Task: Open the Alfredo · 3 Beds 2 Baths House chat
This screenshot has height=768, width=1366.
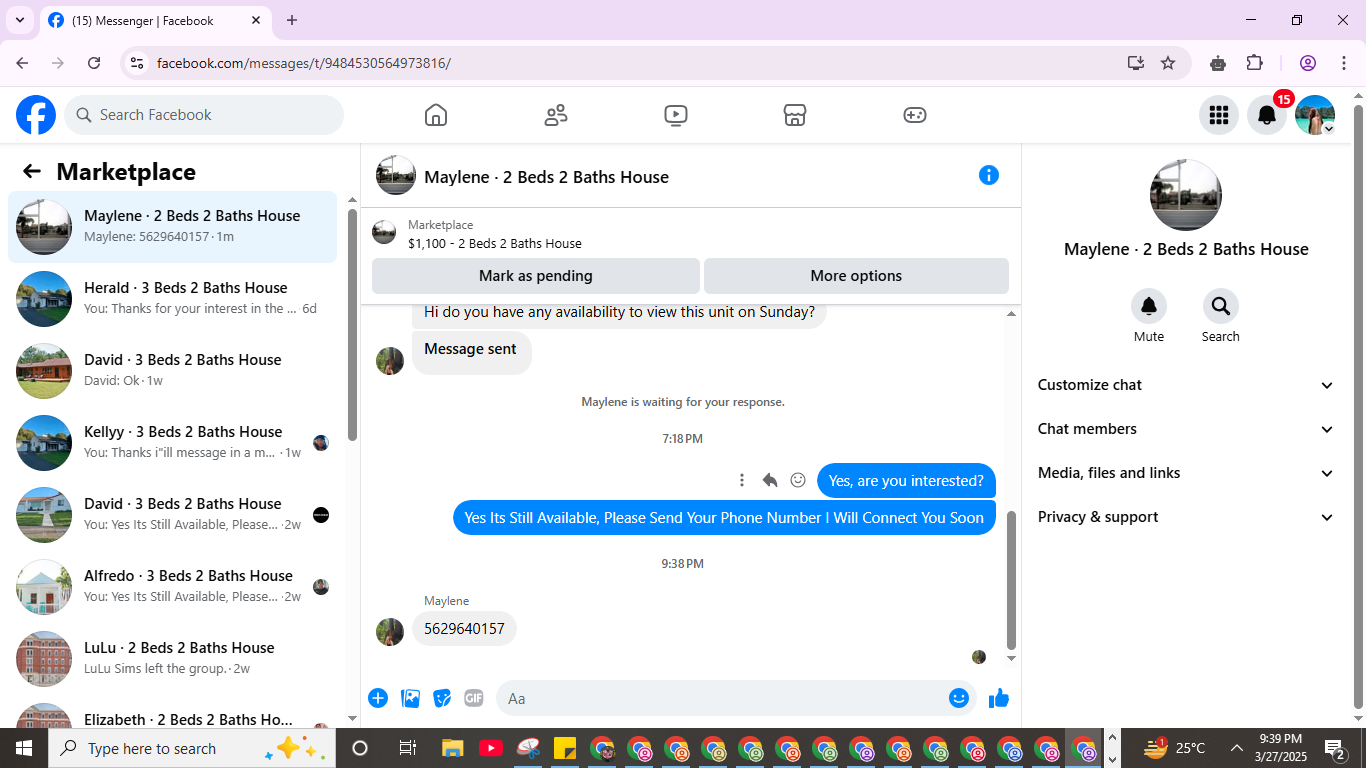Action: click(x=172, y=587)
